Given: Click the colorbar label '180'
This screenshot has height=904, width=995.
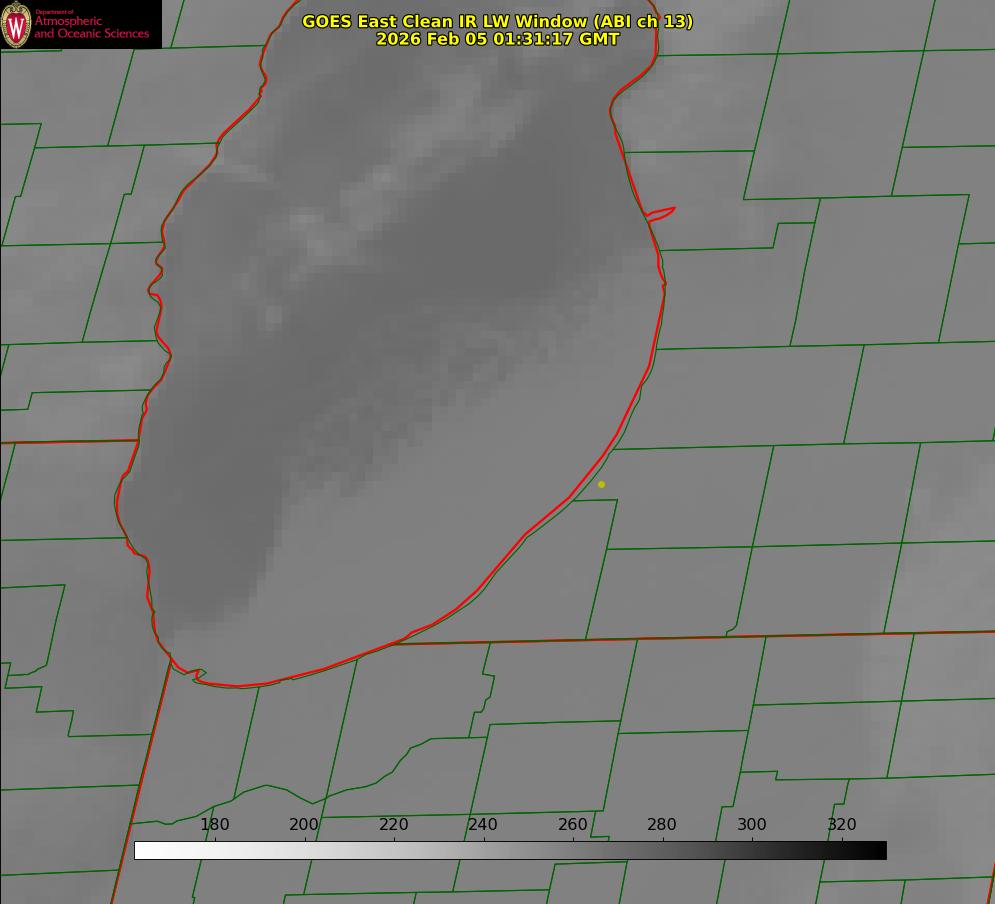Looking at the screenshot, I should click(x=214, y=824).
